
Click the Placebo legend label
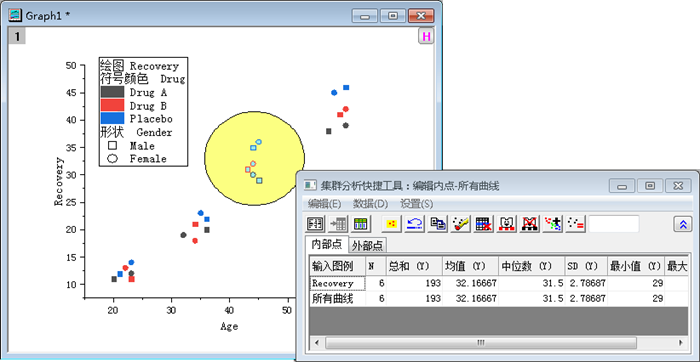point(151,119)
